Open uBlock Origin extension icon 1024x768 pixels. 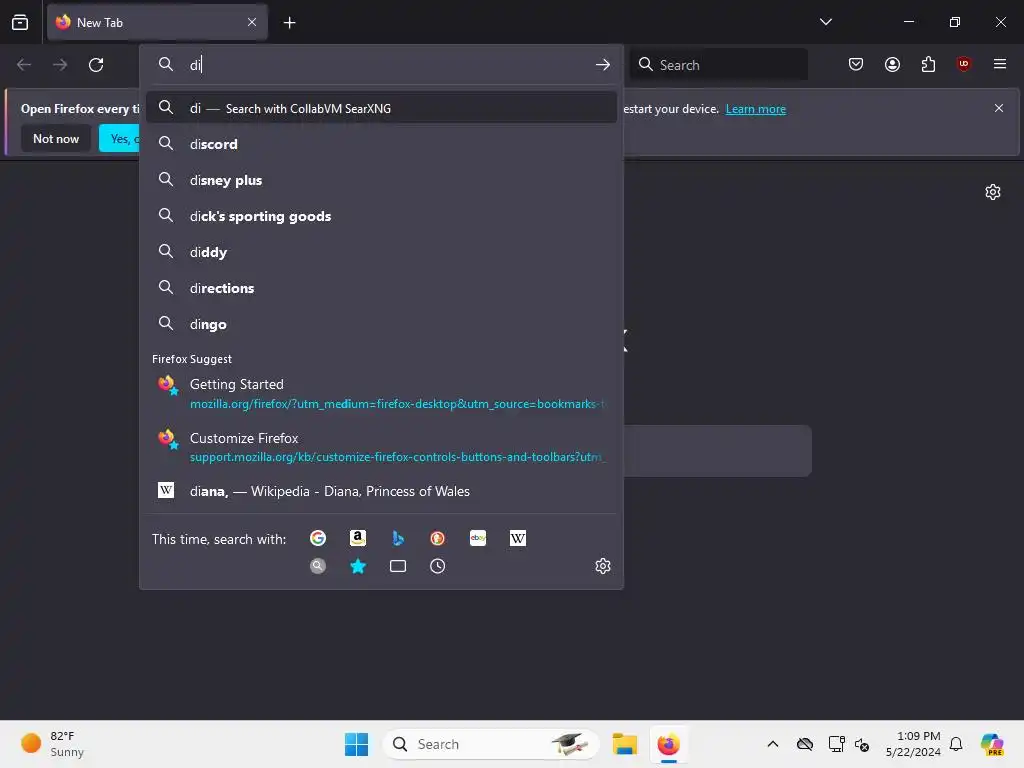pyautogui.click(x=964, y=64)
